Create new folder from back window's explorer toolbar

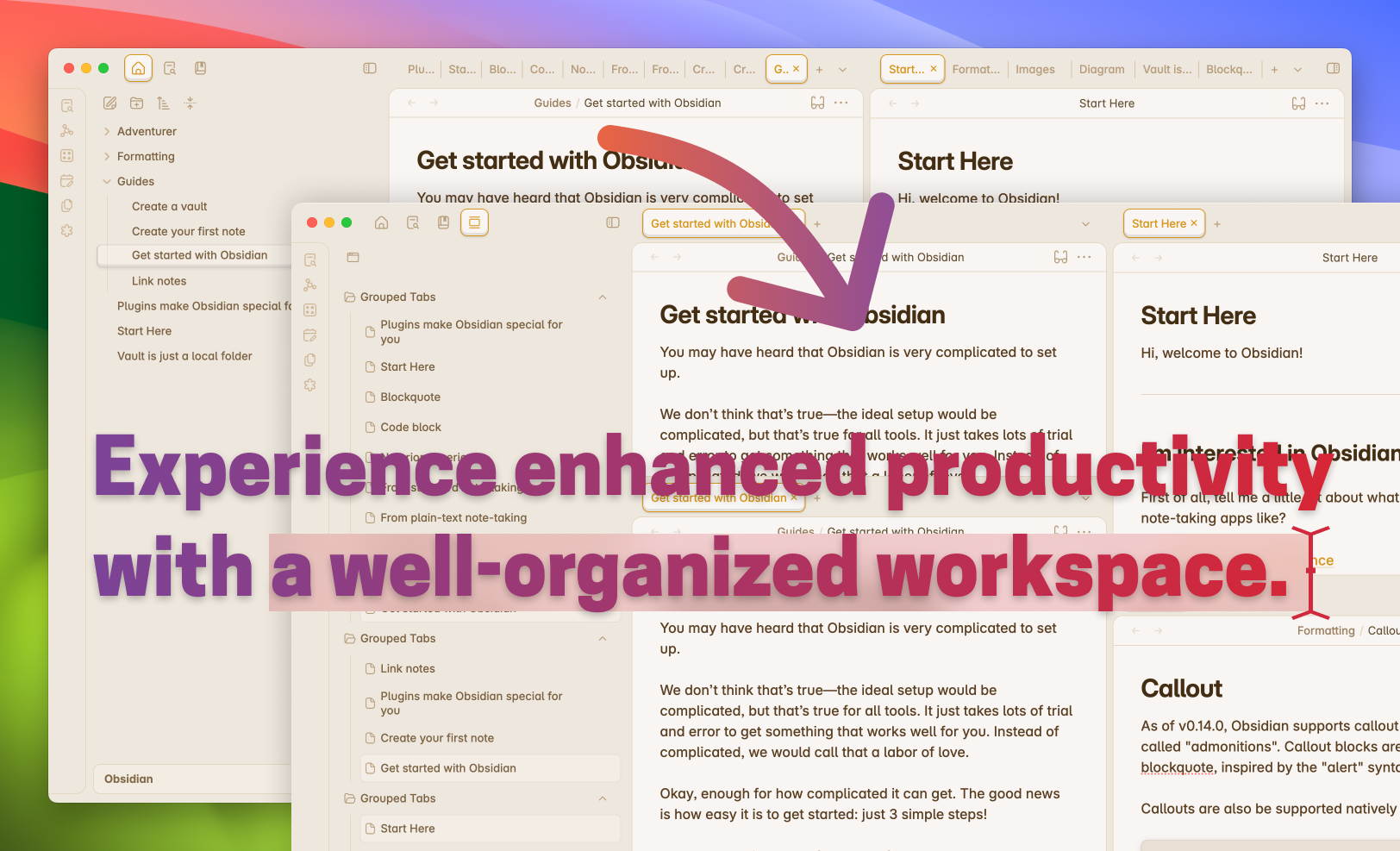[x=136, y=103]
